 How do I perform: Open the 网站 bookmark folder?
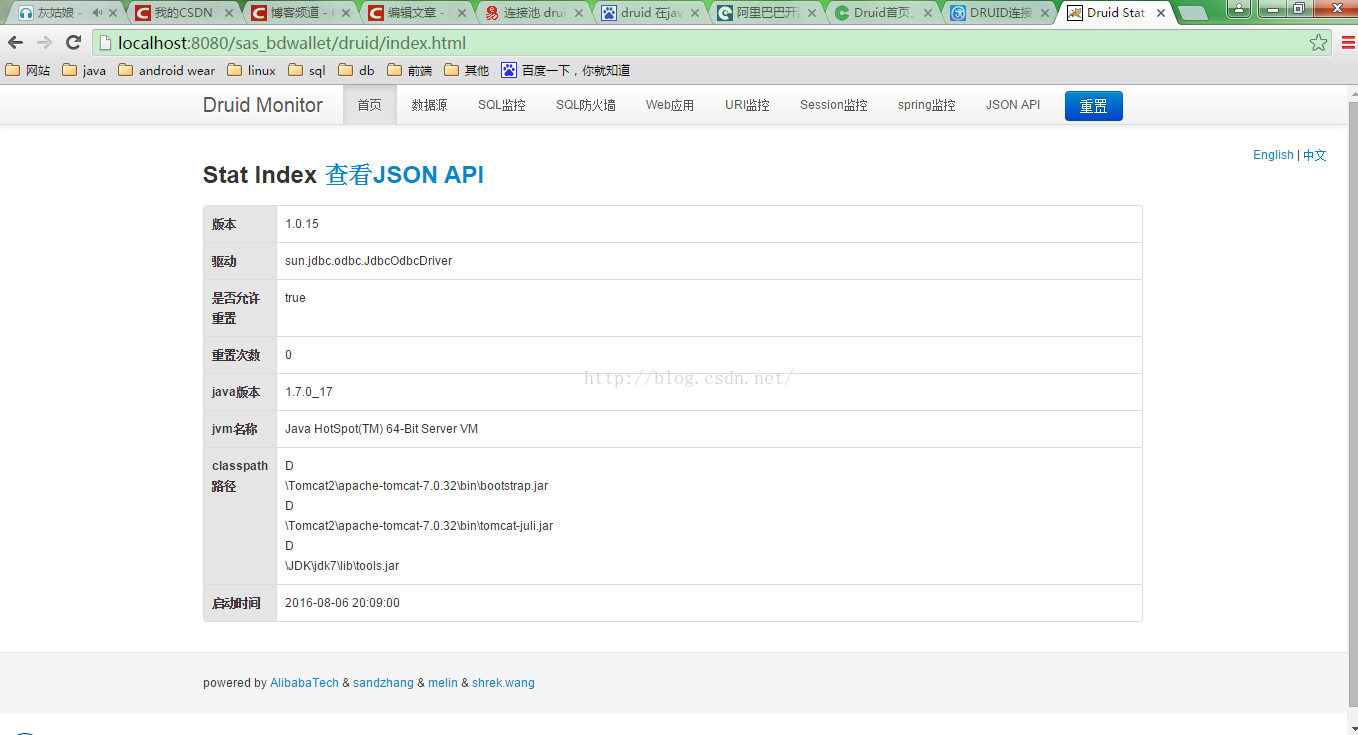[28, 70]
